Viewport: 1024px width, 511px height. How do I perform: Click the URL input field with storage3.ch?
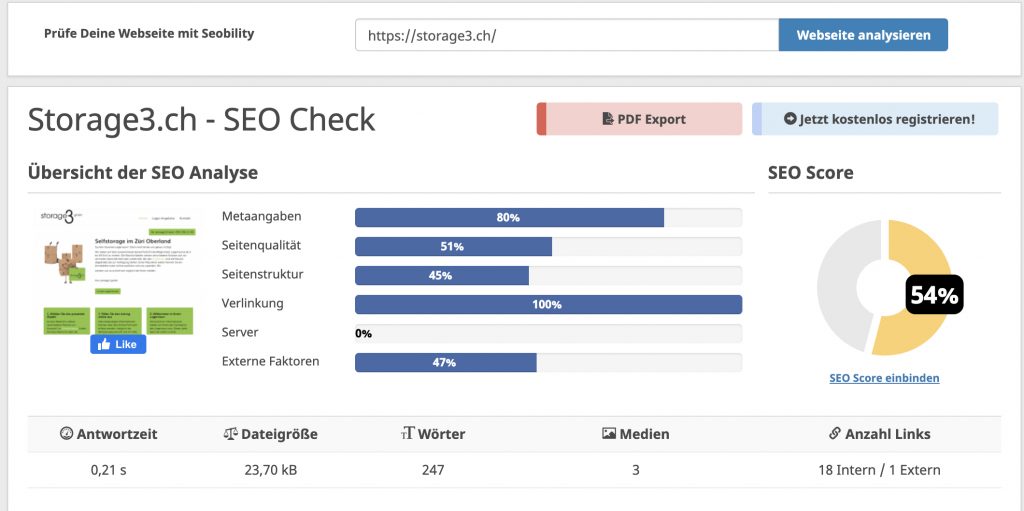pos(566,35)
